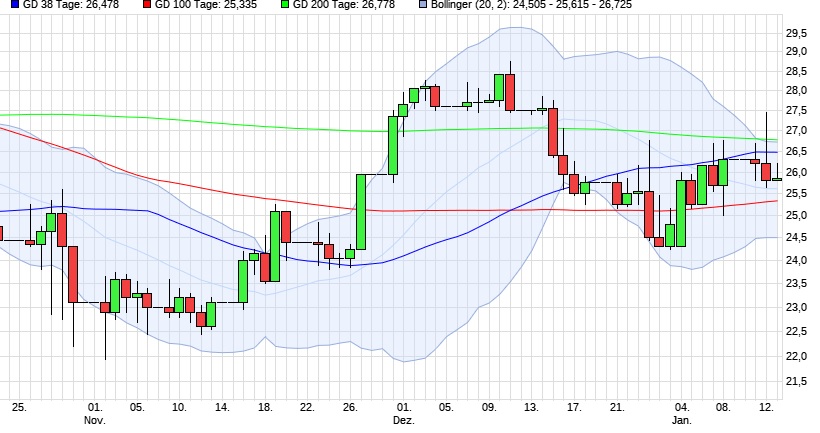Screen dimensions: 820x433
Task: Click the 22,0 price axis label
Action: (x=796, y=357)
